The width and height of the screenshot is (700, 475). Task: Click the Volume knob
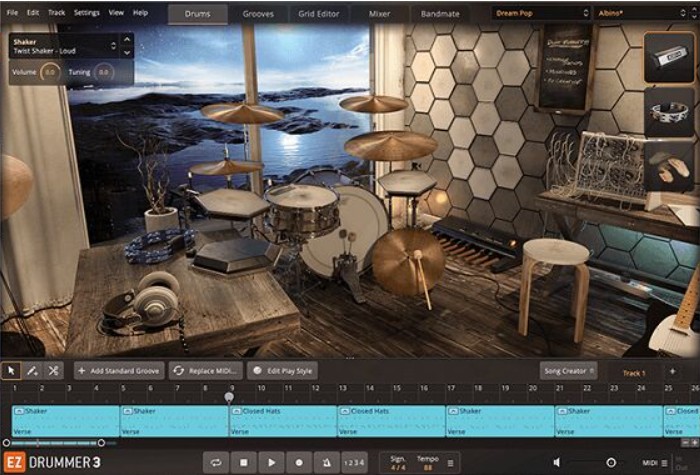tap(50, 72)
